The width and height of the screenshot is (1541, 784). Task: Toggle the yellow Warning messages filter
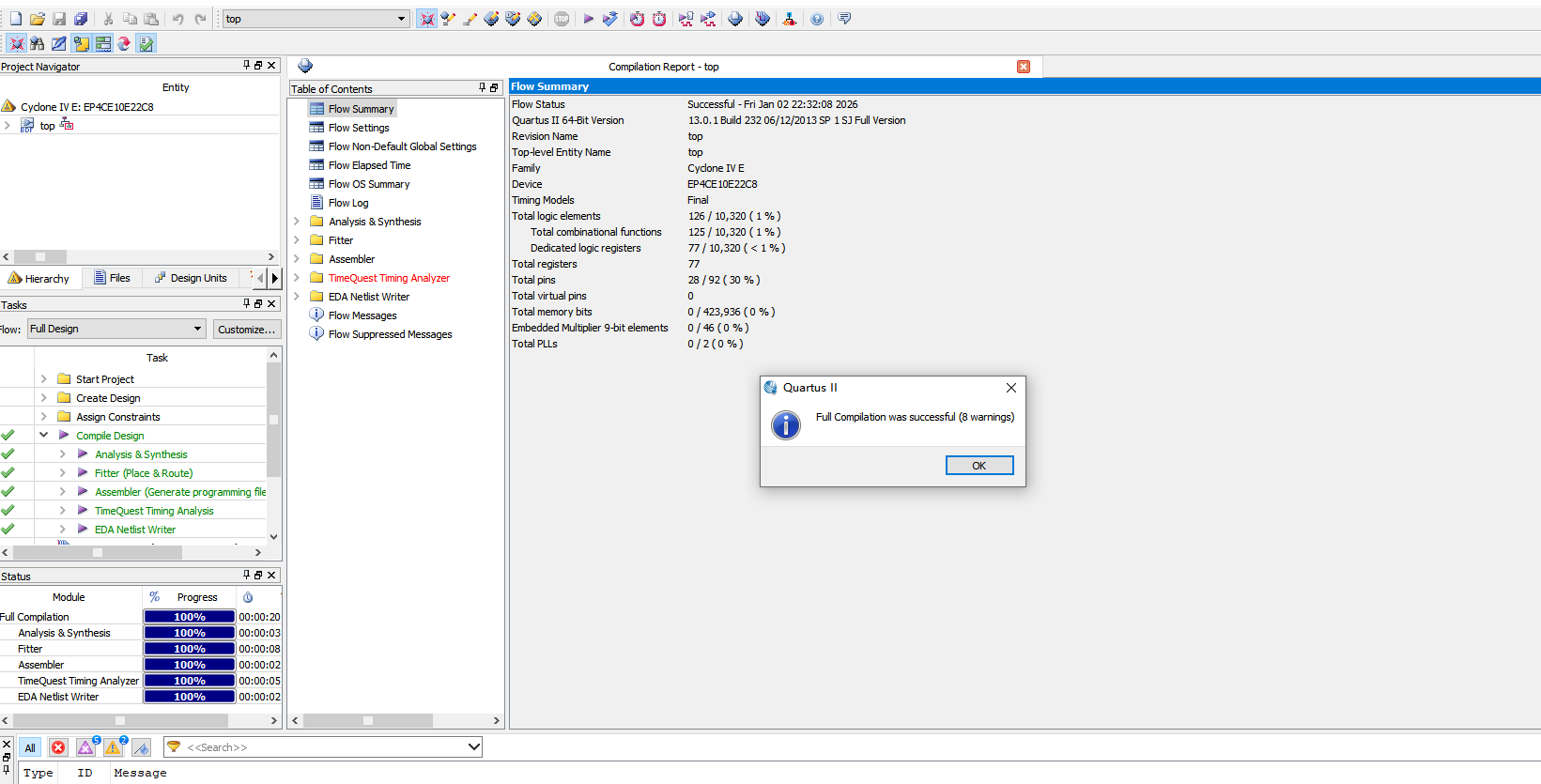115,746
